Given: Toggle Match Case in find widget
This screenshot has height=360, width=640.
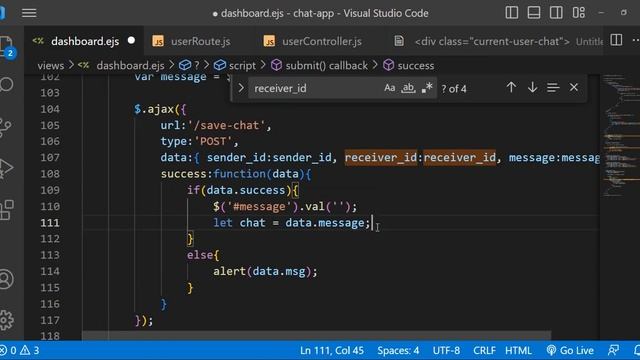Looking at the screenshot, I should click(389, 88).
